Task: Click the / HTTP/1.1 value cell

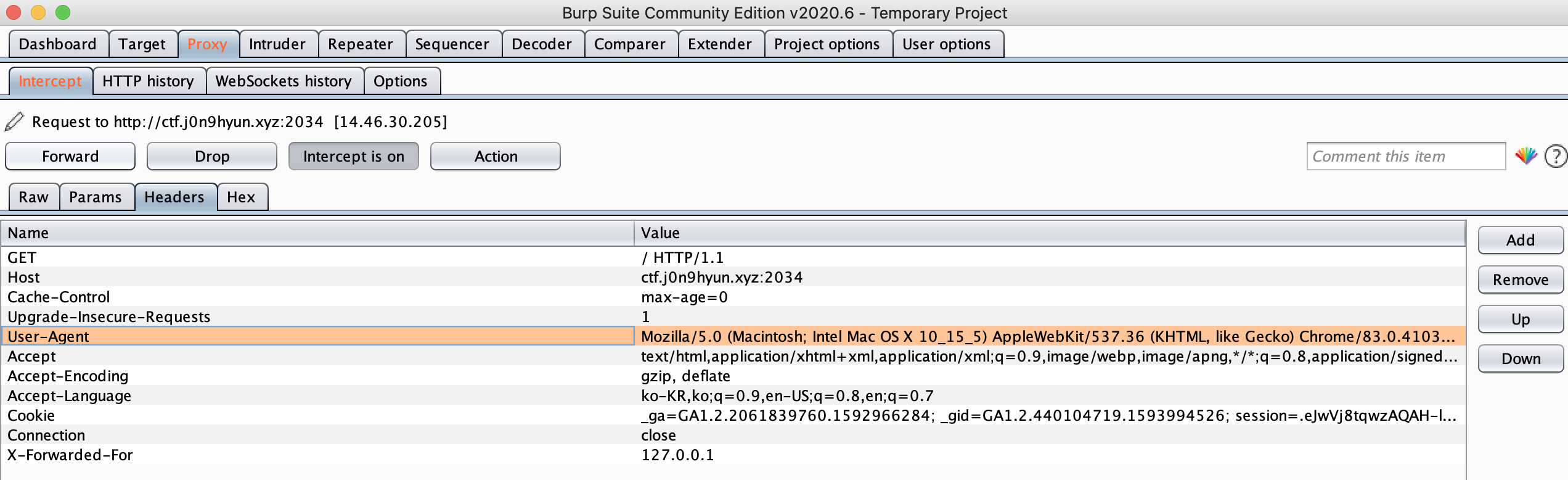Action: coord(1050,257)
